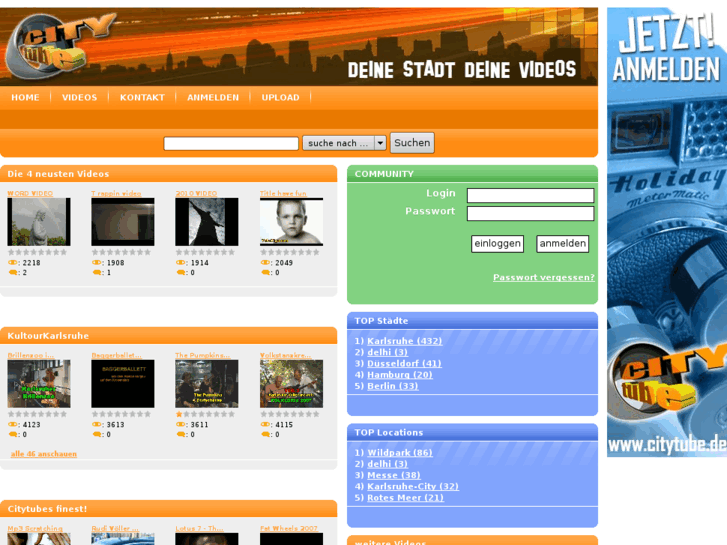Image resolution: width=727 pixels, height=545 pixels.
Task: Follow the 'Passwort vergessen?' link
Action: point(543,277)
